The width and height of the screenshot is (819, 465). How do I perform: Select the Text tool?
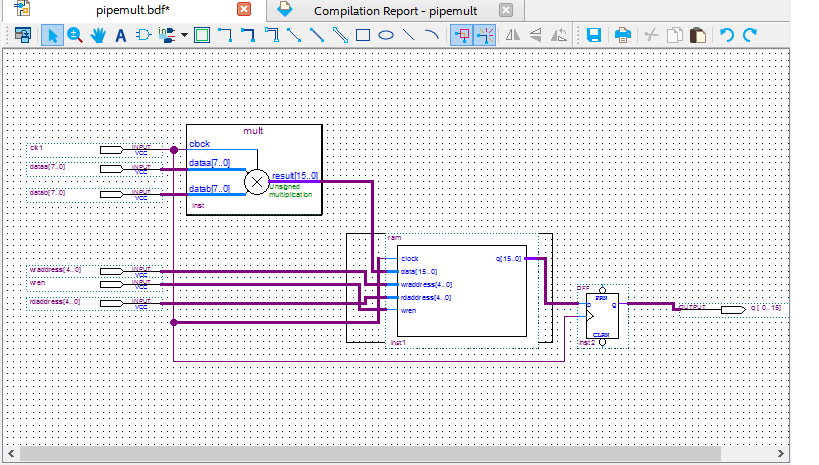tap(121, 35)
